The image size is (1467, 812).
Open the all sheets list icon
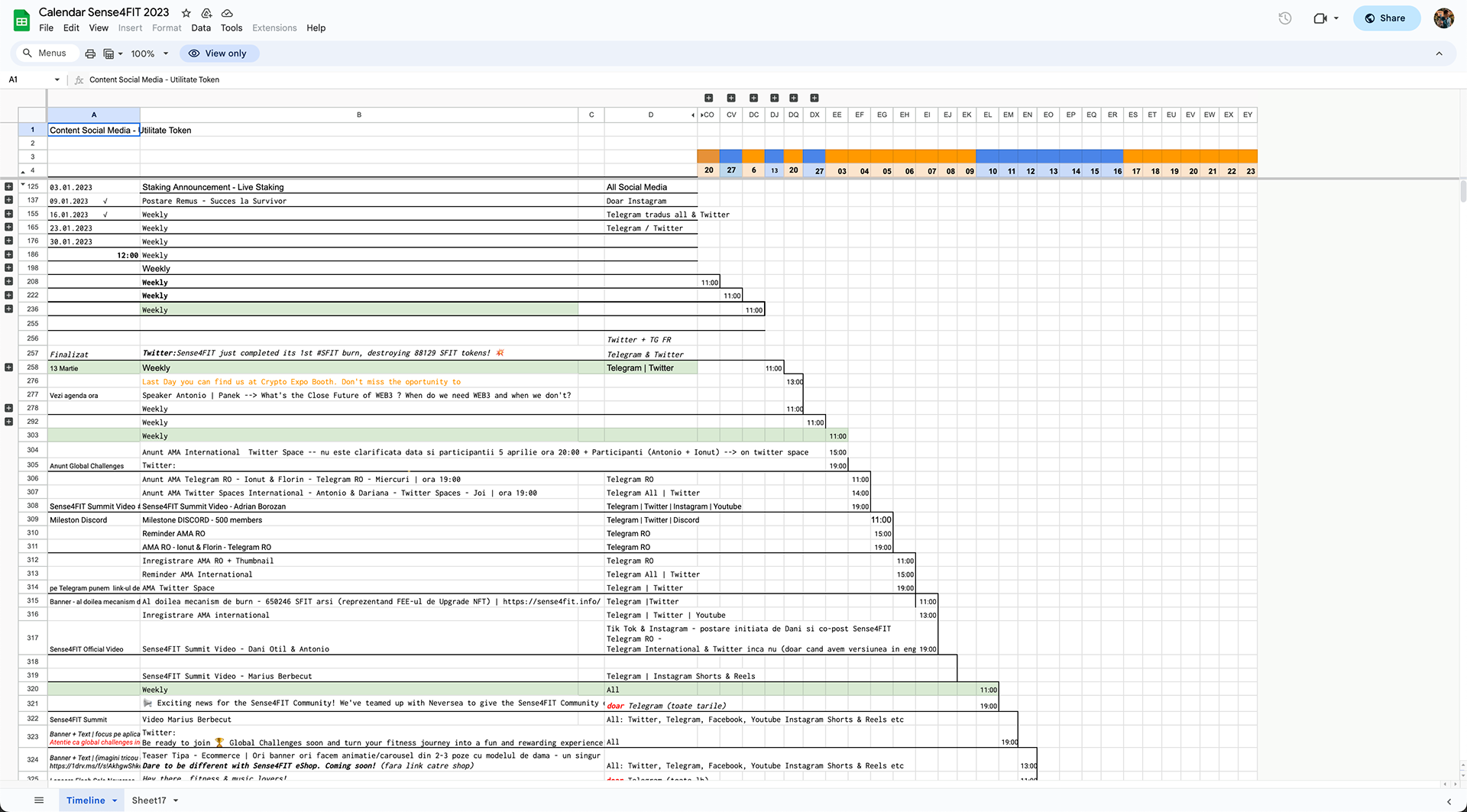[x=39, y=801]
